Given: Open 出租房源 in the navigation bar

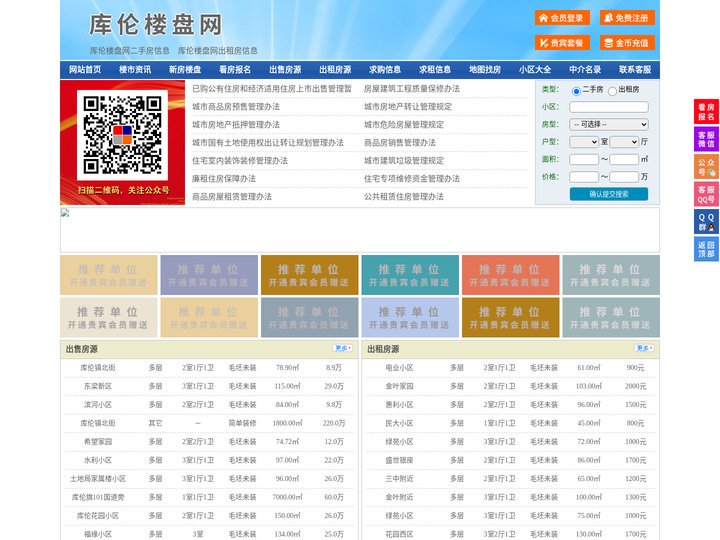Looking at the screenshot, I should click(x=335, y=70).
